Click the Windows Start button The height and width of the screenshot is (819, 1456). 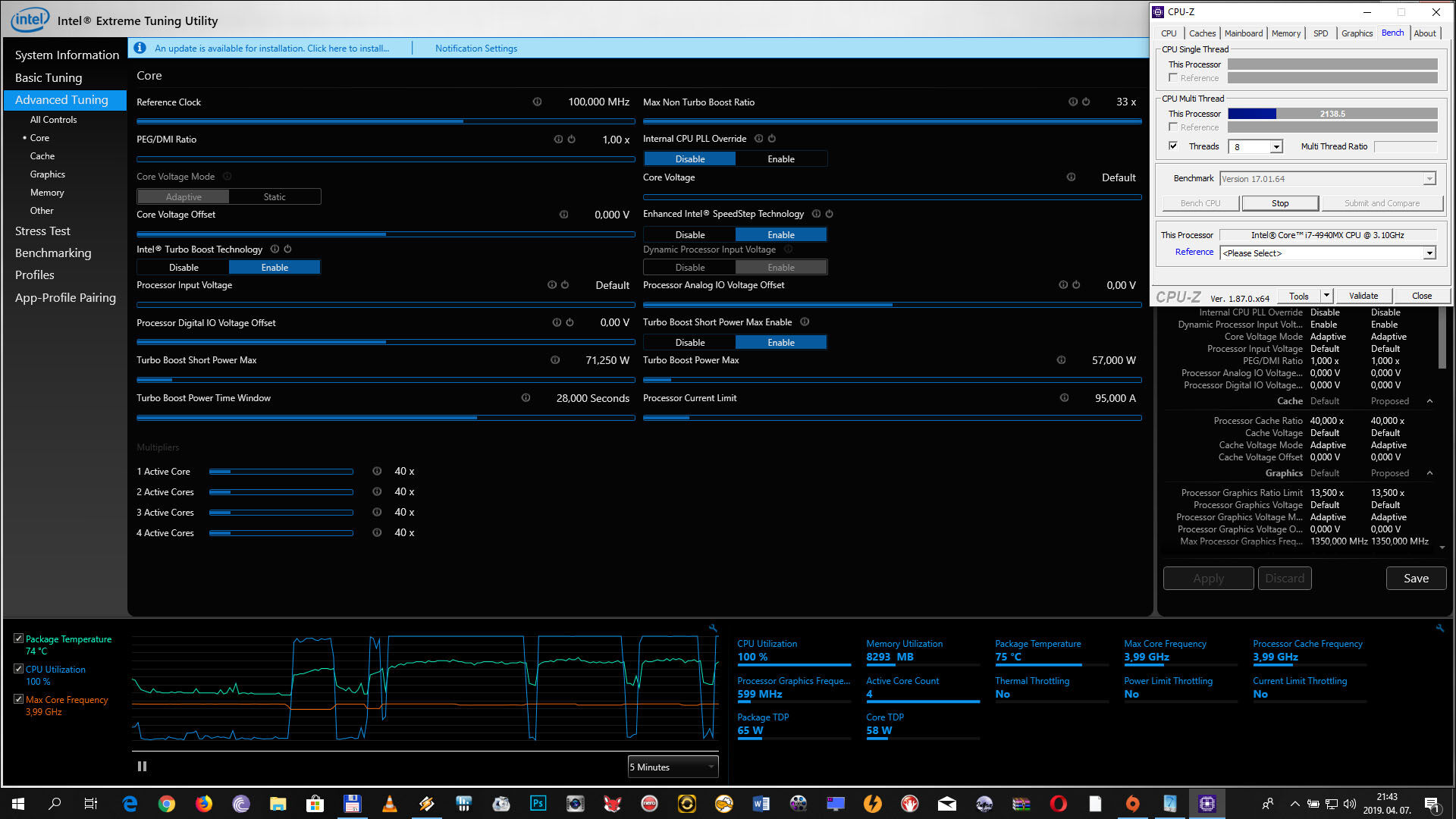click(x=18, y=804)
